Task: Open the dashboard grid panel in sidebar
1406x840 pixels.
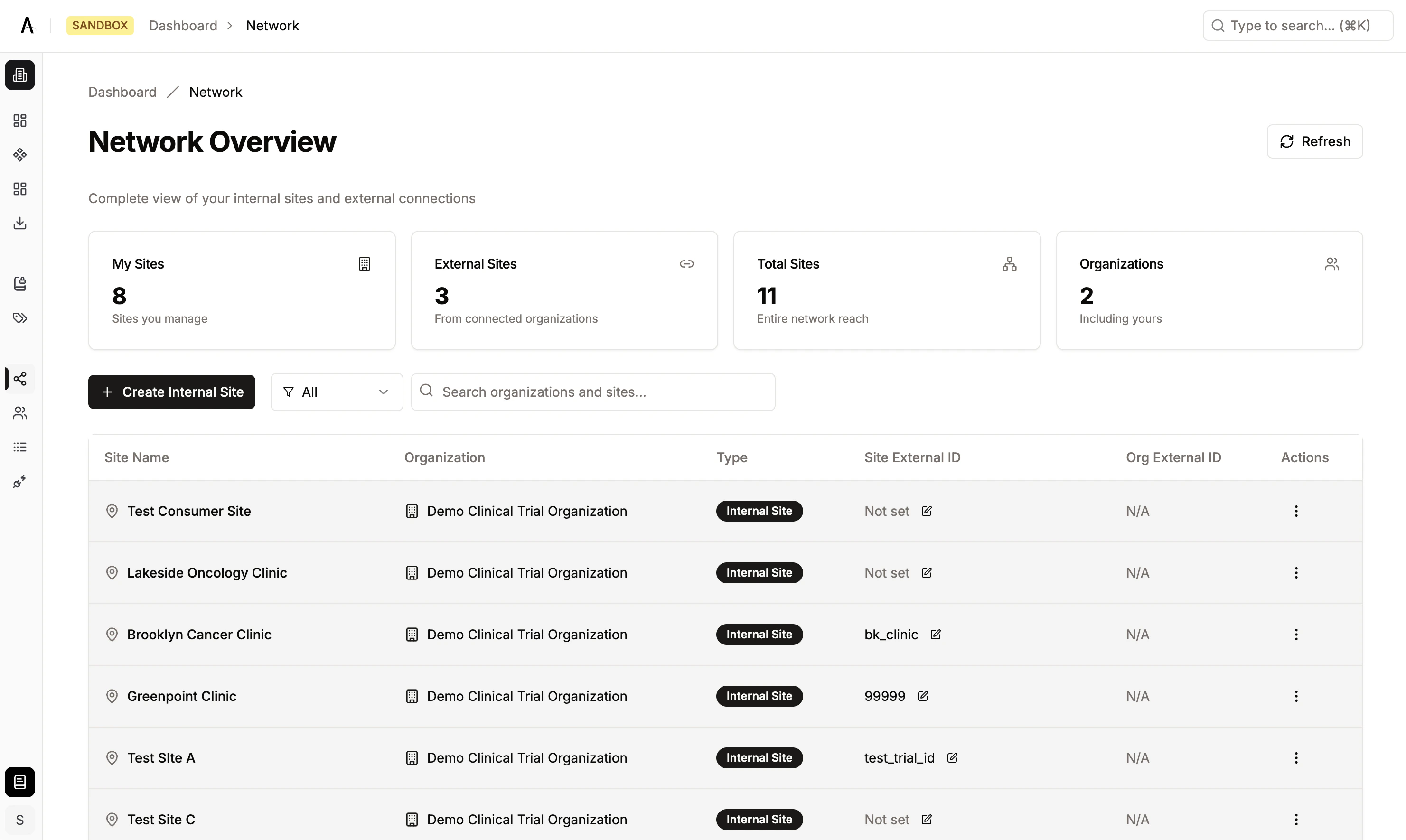Action: (x=19, y=120)
